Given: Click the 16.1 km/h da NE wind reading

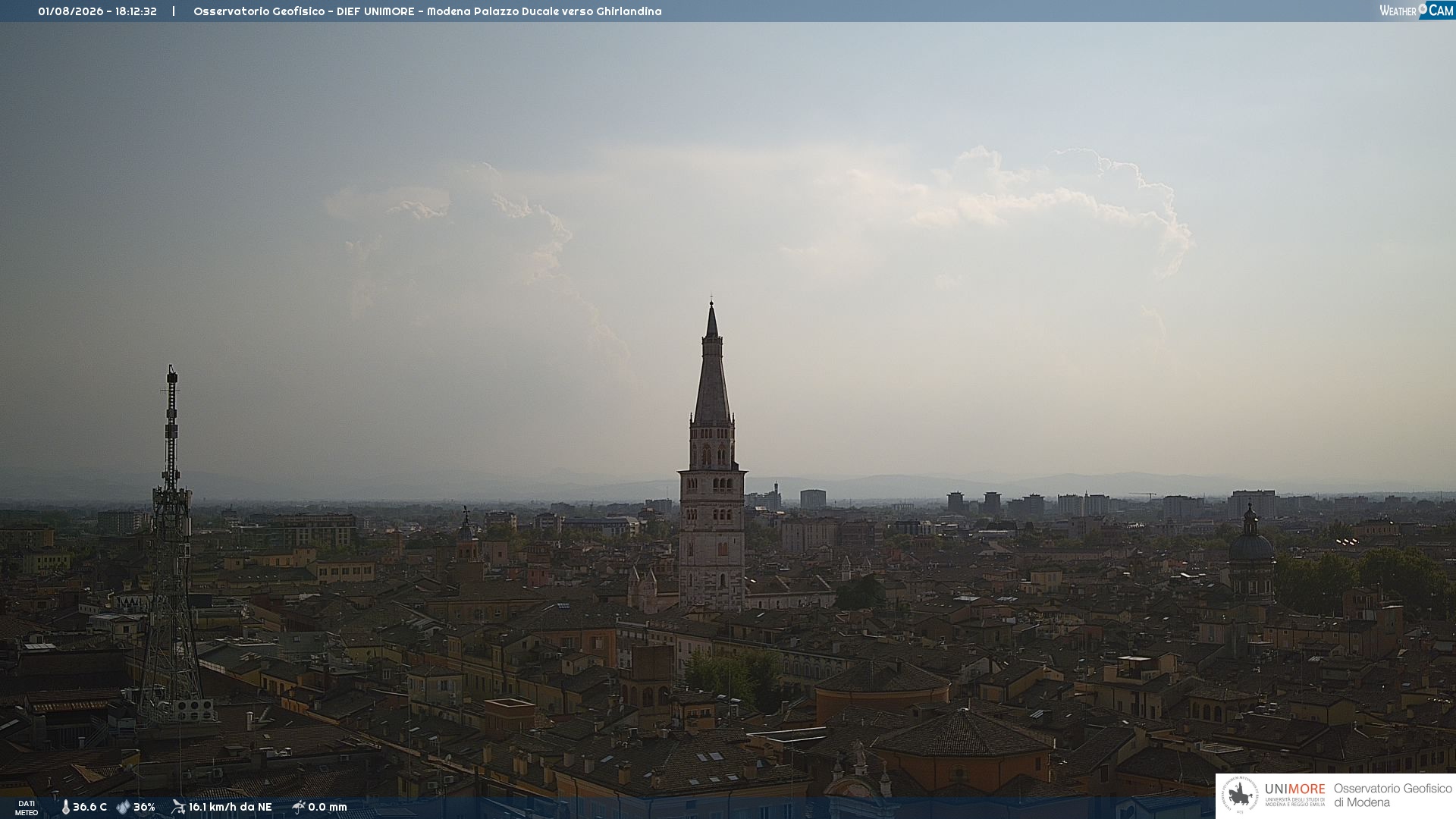Looking at the screenshot, I should coord(230,807).
